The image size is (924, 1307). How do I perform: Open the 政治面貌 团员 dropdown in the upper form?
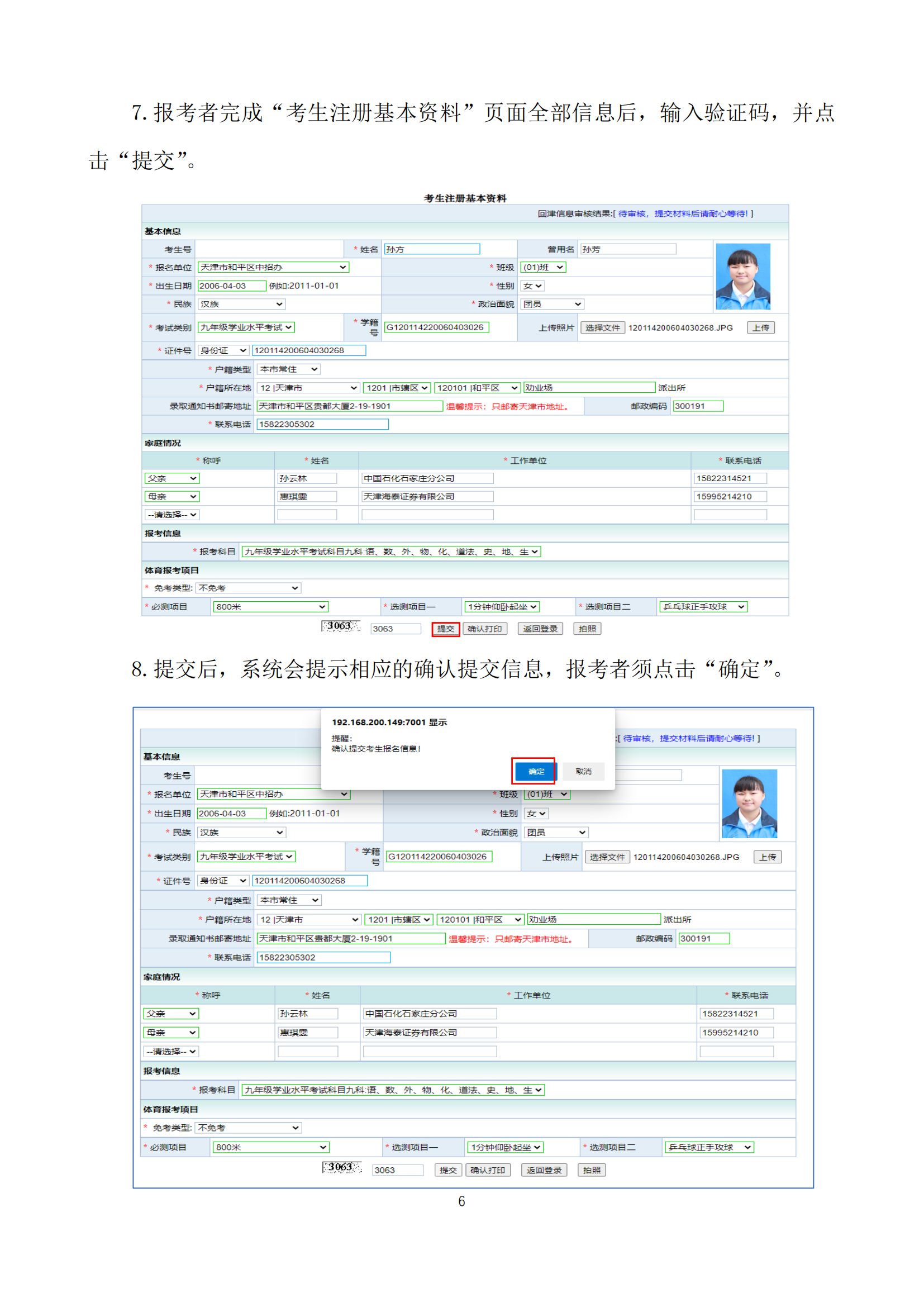pos(553,304)
